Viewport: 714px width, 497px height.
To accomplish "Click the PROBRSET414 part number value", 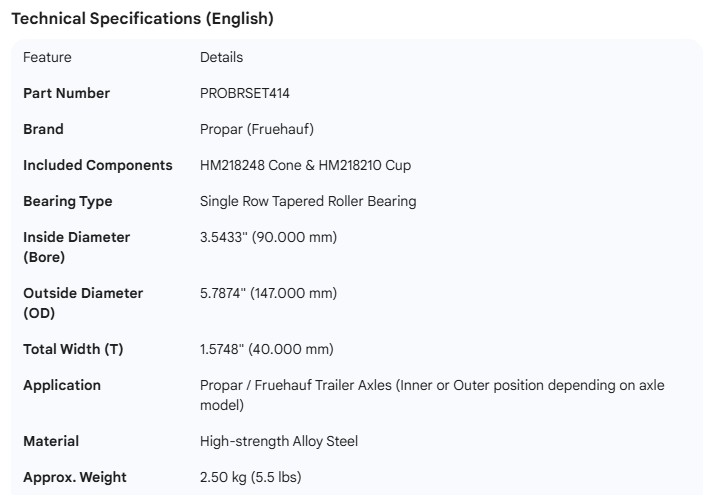I will click(x=245, y=93).
